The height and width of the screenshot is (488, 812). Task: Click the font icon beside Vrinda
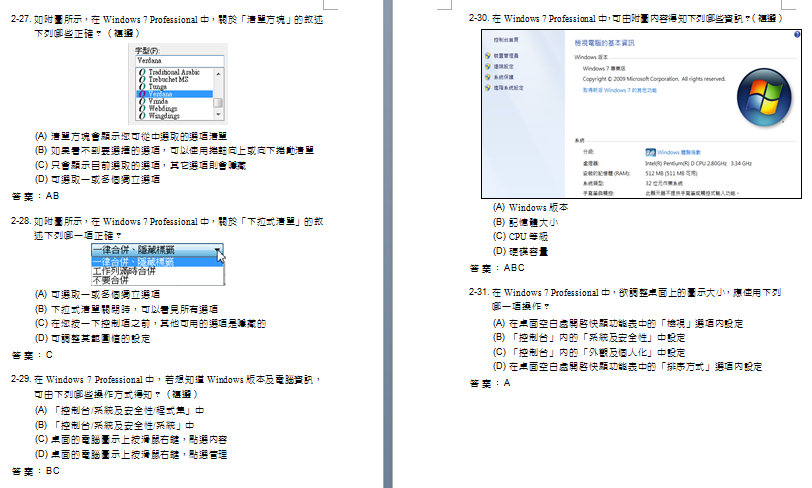tap(142, 102)
